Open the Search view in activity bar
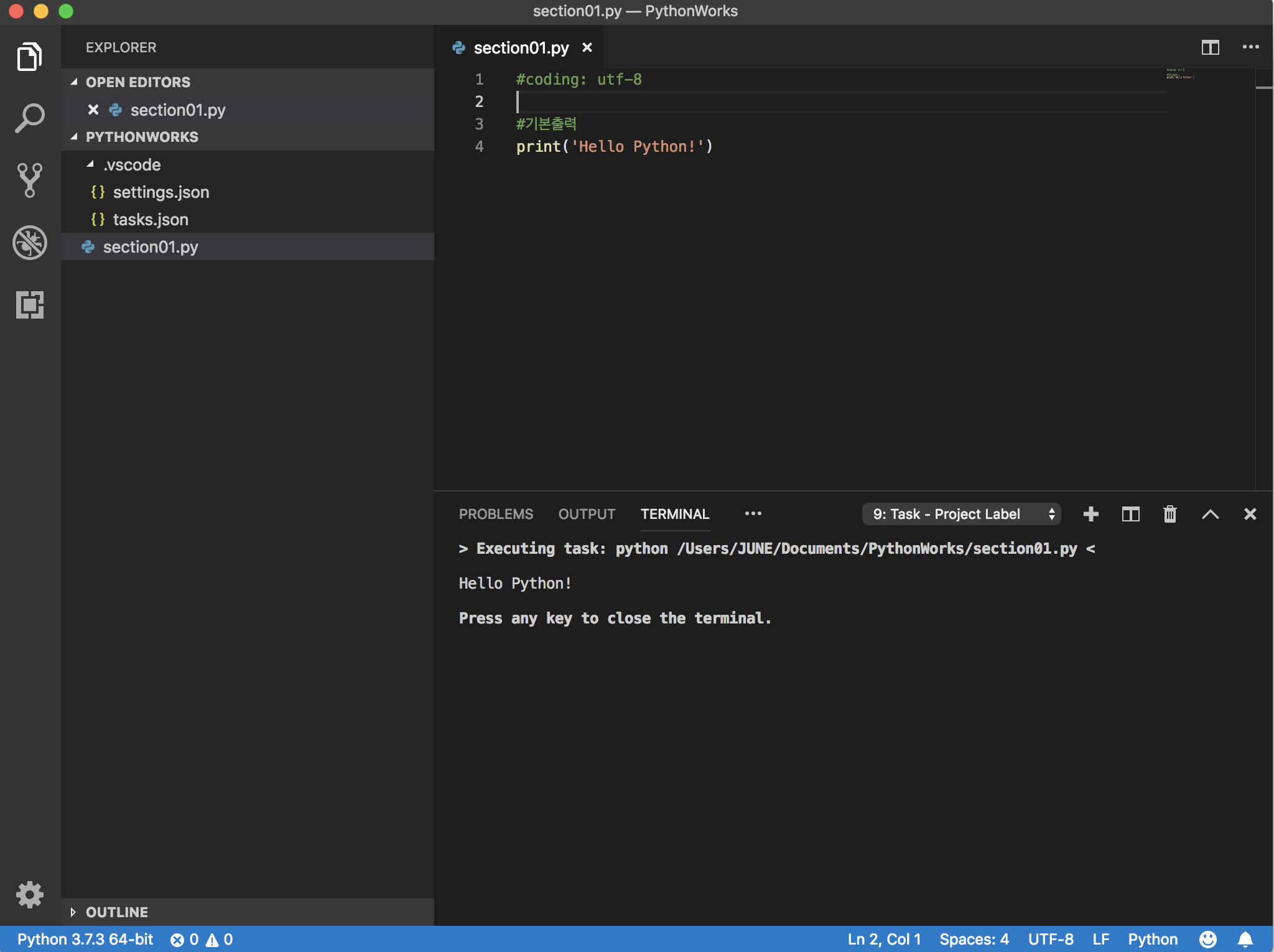 [x=29, y=118]
